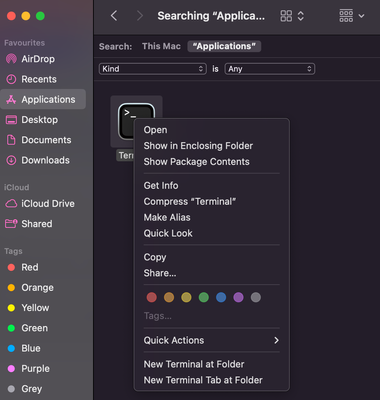This screenshot has width=380, height=400.
Task: Apply the blue tag color dot
Action: pyautogui.click(x=221, y=297)
